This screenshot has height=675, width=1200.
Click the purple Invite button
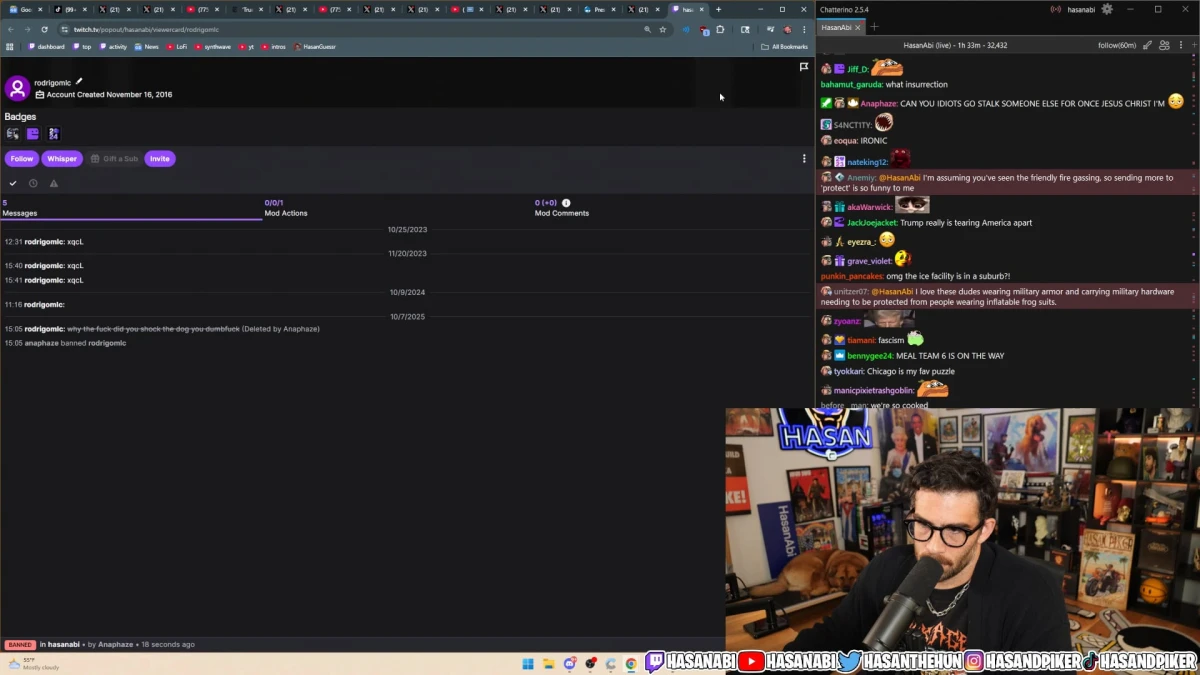tap(160, 158)
